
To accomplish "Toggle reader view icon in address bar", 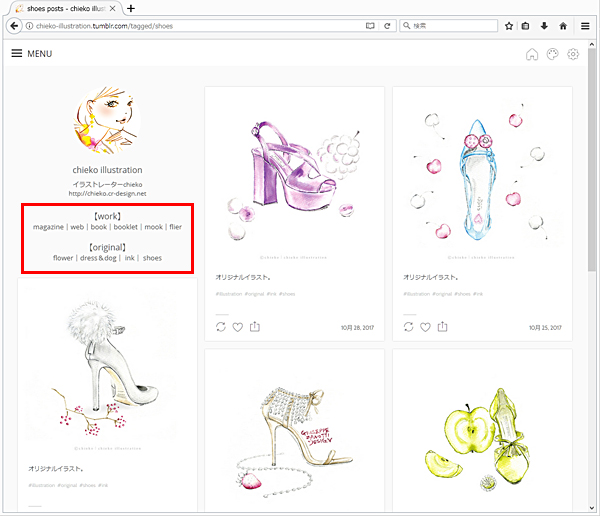I will click(370, 26).
